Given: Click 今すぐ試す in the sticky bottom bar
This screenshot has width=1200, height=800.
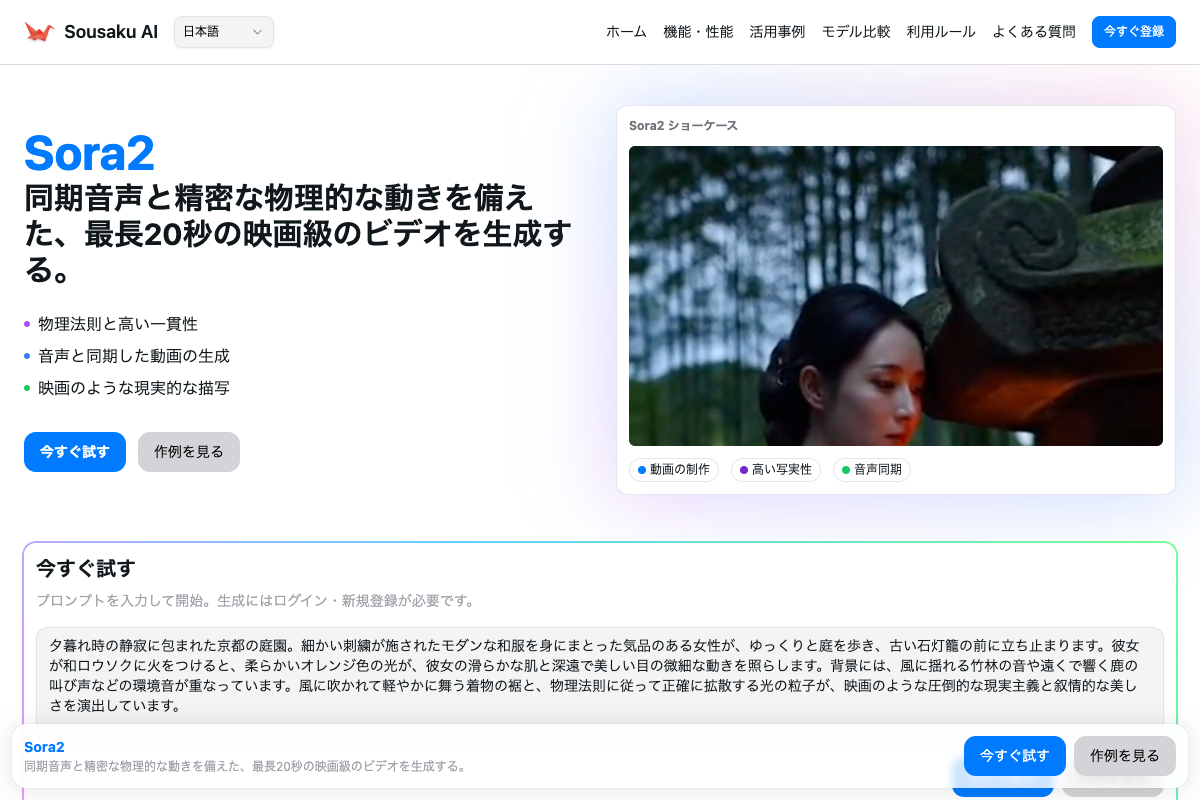Looking at the screenshot, I should [x=1014, y=756].
